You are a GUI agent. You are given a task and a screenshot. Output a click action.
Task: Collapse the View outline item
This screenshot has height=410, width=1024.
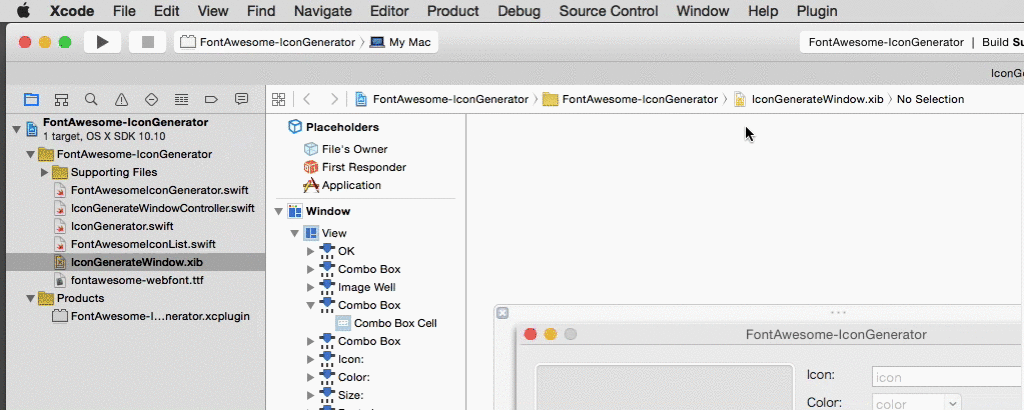click(x=294, y=233)
